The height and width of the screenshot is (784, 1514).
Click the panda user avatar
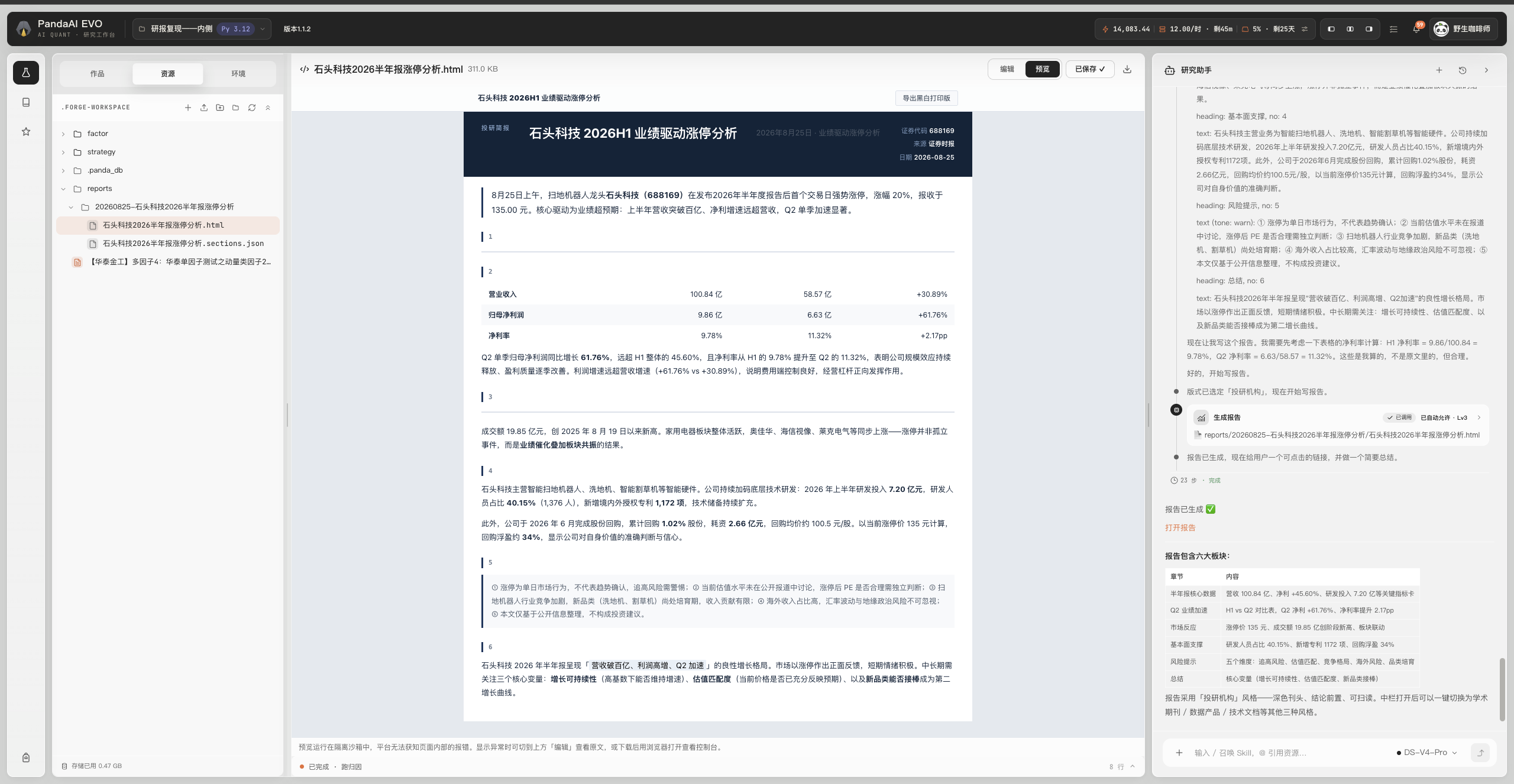click(x=1441, y=29)
